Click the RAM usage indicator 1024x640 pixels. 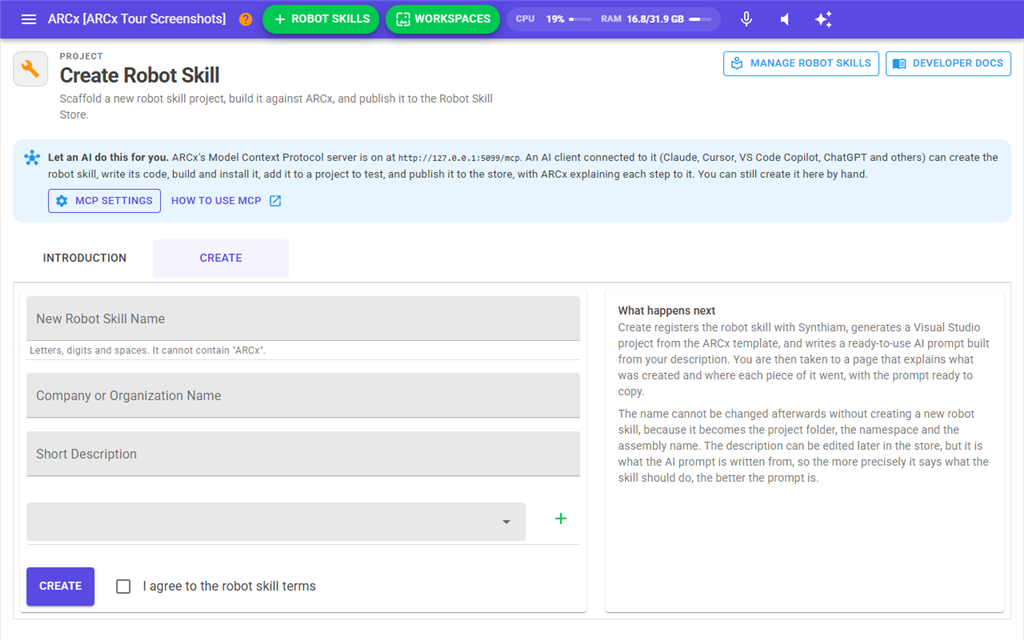656,19
